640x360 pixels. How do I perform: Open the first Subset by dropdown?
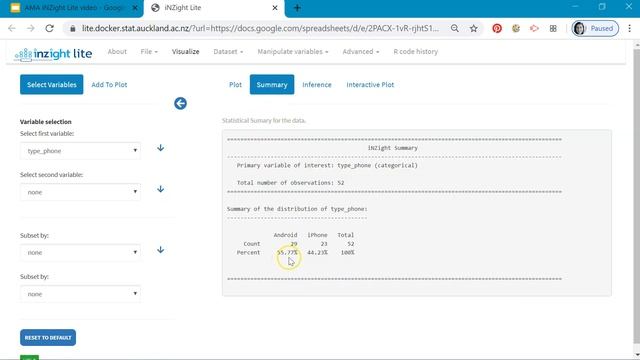click(x=80, y=252)
